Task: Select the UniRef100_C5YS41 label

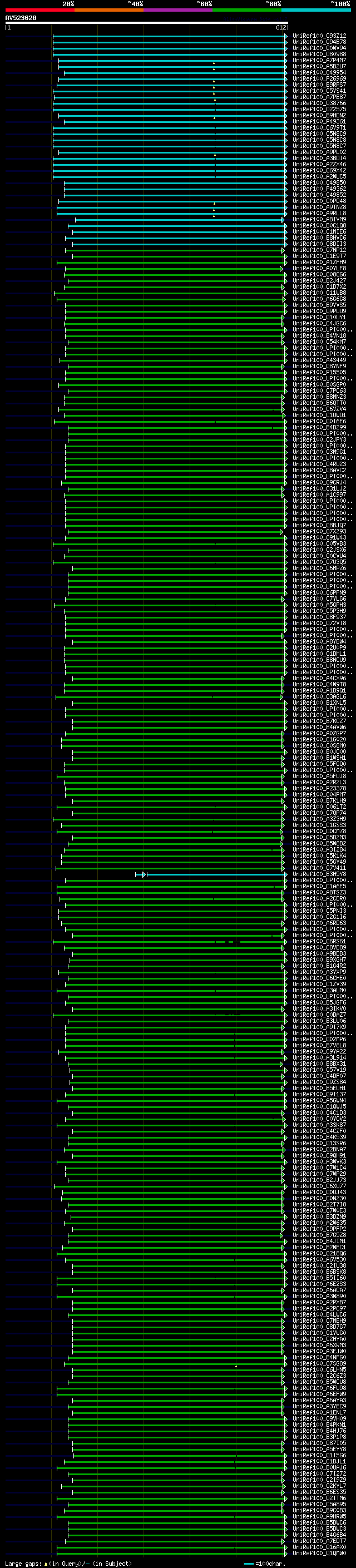Action: 319,91
